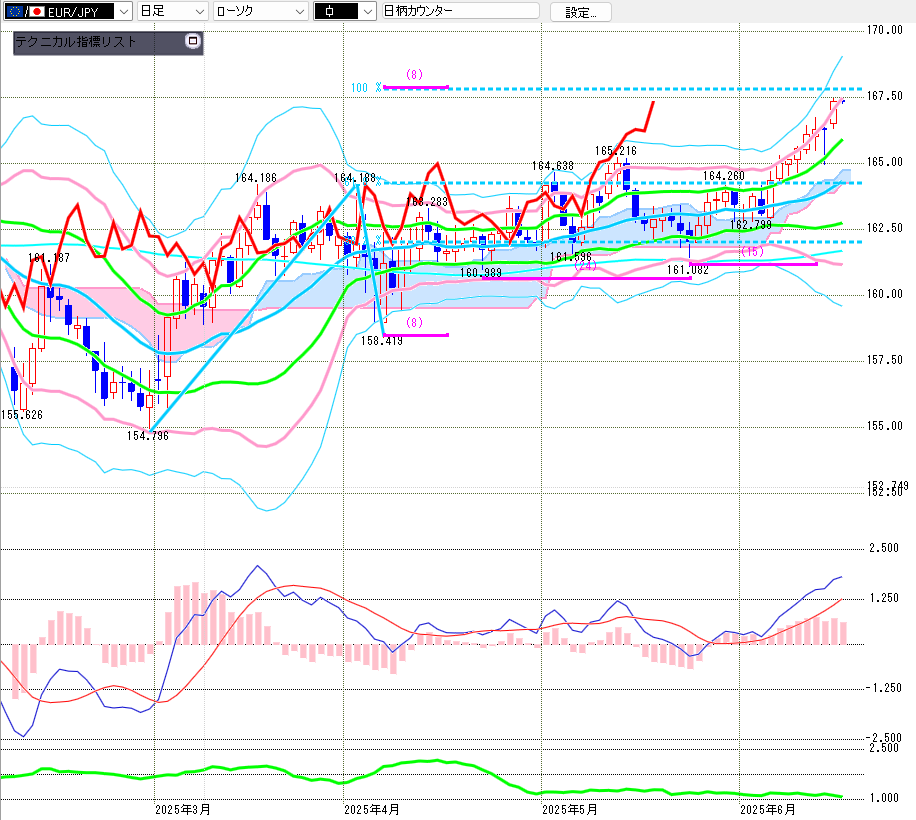This screenshot has width=916, height=820.
Task: Open the 日足 timeframe dropdown
Action: point(172,12)
